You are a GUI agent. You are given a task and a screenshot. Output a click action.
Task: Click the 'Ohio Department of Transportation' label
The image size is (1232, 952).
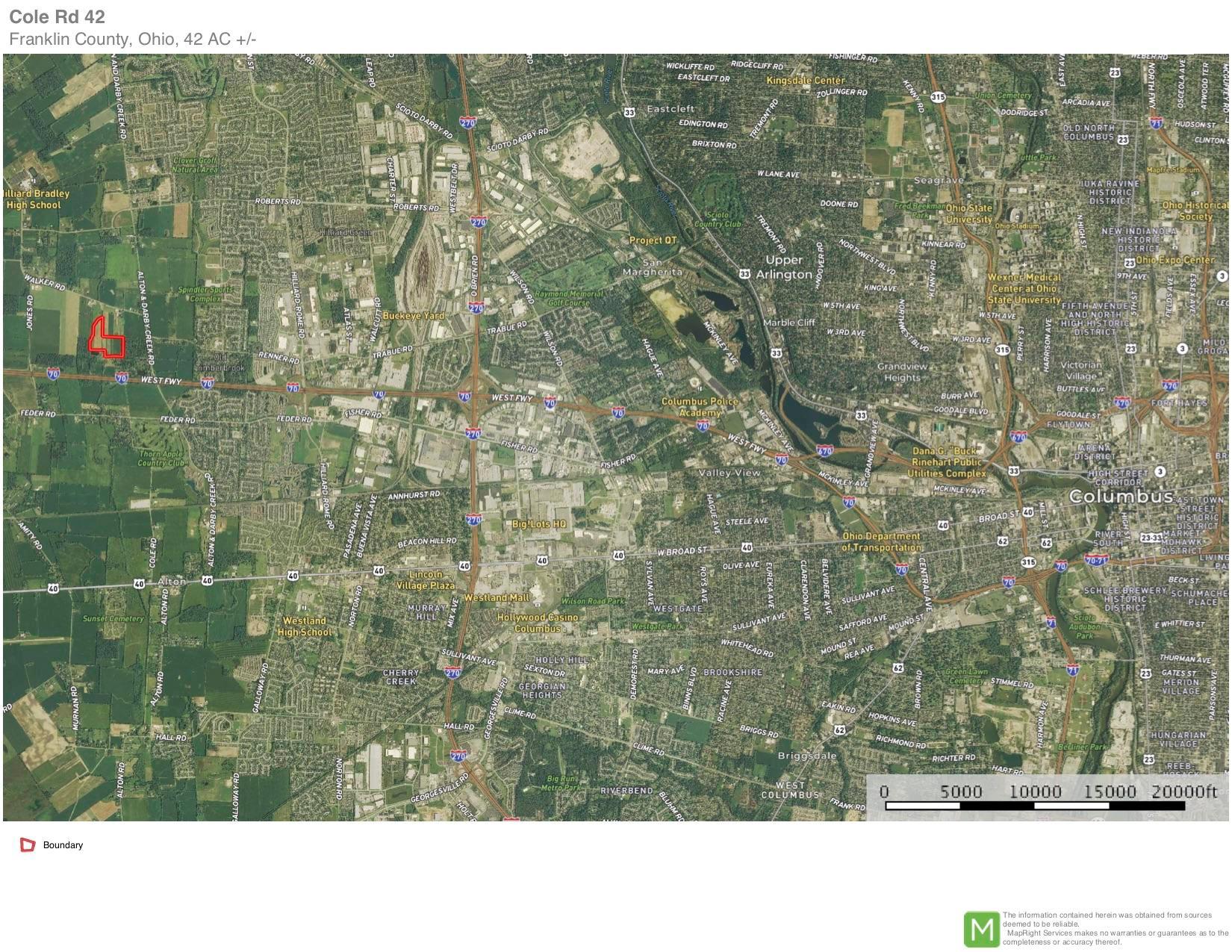pos(881,542)
